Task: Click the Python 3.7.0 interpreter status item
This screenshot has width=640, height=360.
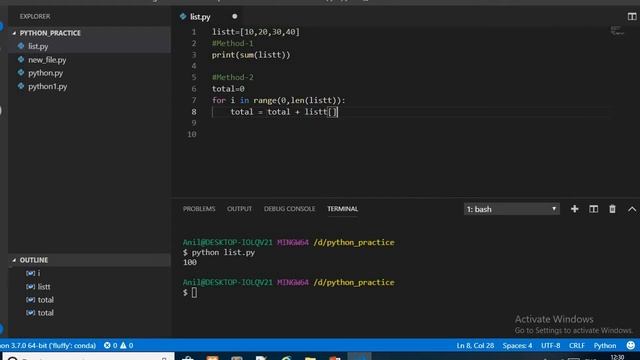Action: coord(48,345)
